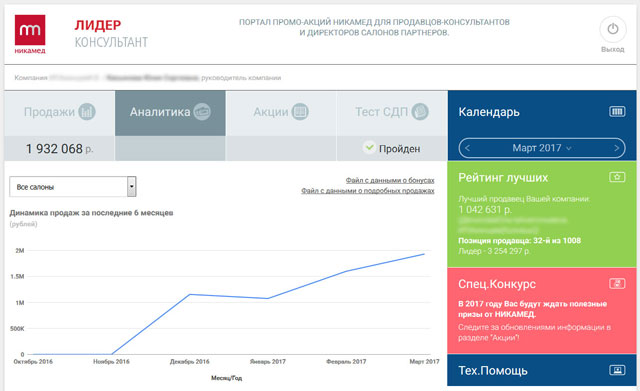Image resolution: width=640 pixels, height=391 pixels.
Task: Click the ЛИДЕР title text
Action: click(98, 25)
